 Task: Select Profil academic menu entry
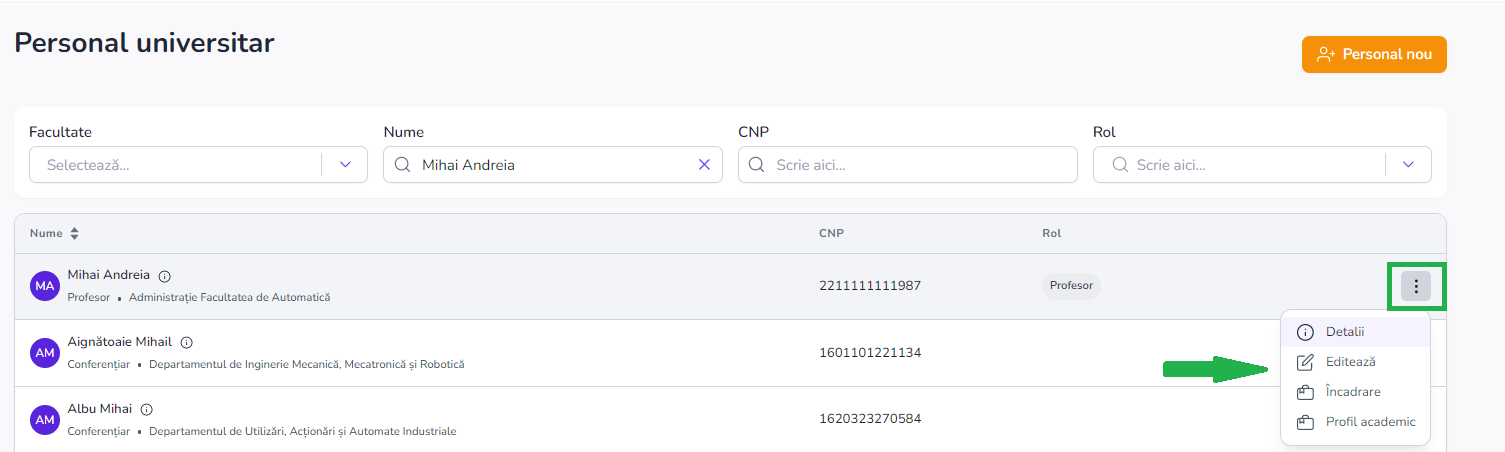point(1370,422)
